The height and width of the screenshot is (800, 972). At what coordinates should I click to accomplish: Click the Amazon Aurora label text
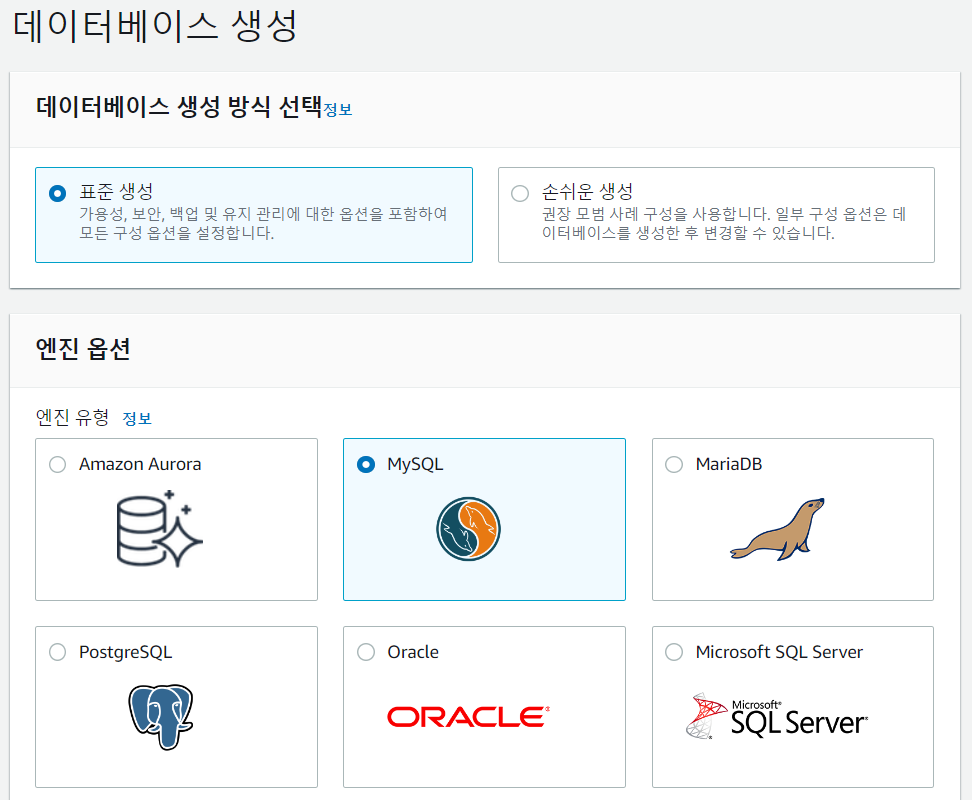(x=140, y=464)
